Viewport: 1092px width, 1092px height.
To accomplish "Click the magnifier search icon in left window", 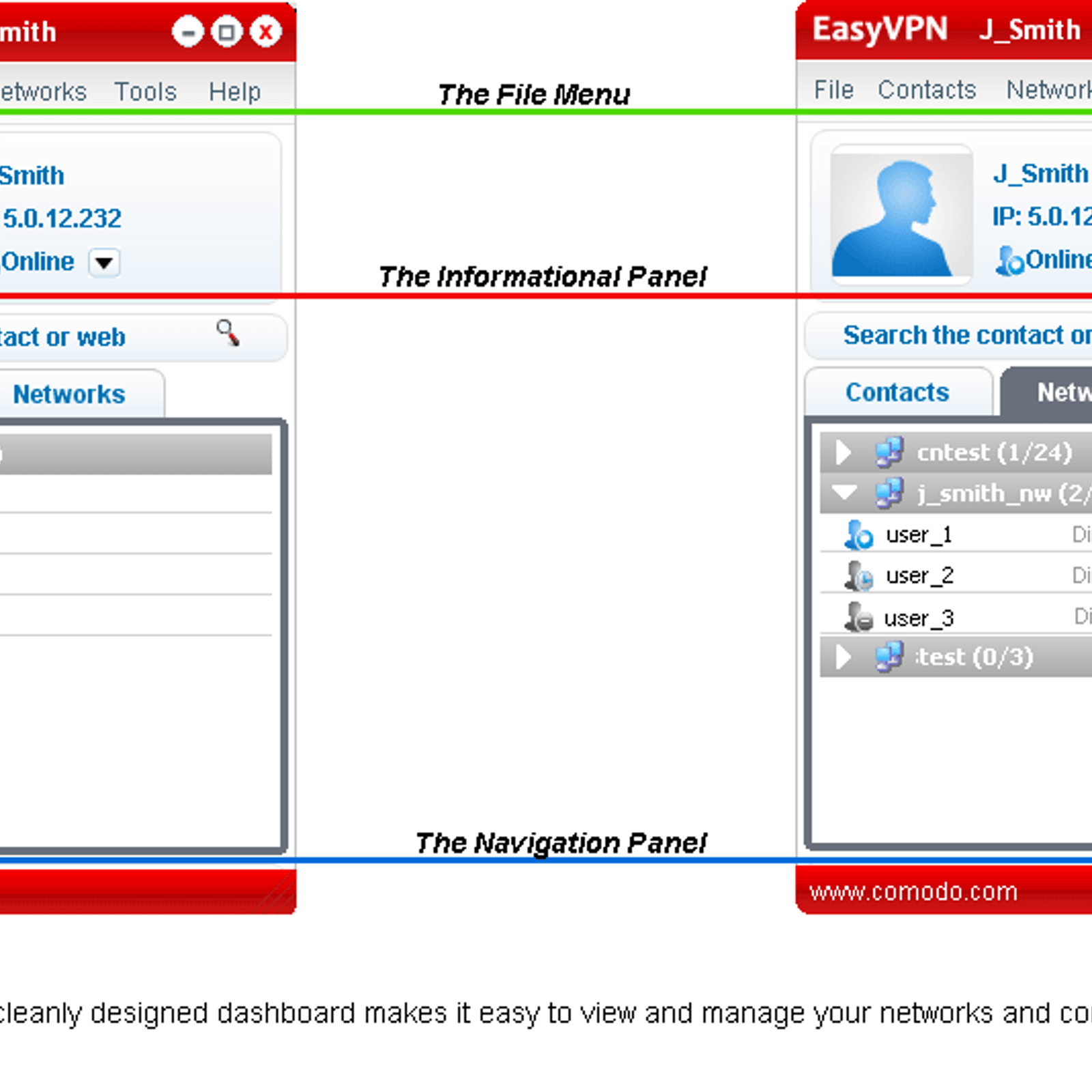I will [x=228, y=332].
